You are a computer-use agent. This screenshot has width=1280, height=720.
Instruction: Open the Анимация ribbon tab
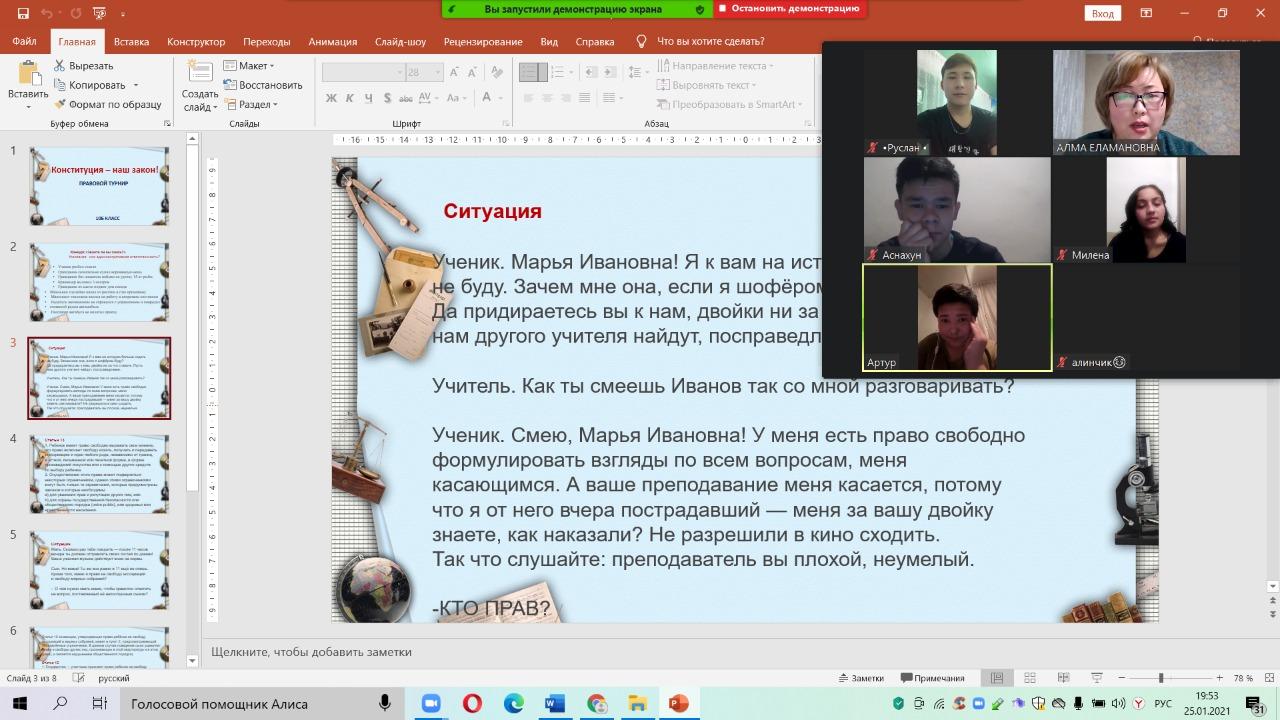click(332, 42)
